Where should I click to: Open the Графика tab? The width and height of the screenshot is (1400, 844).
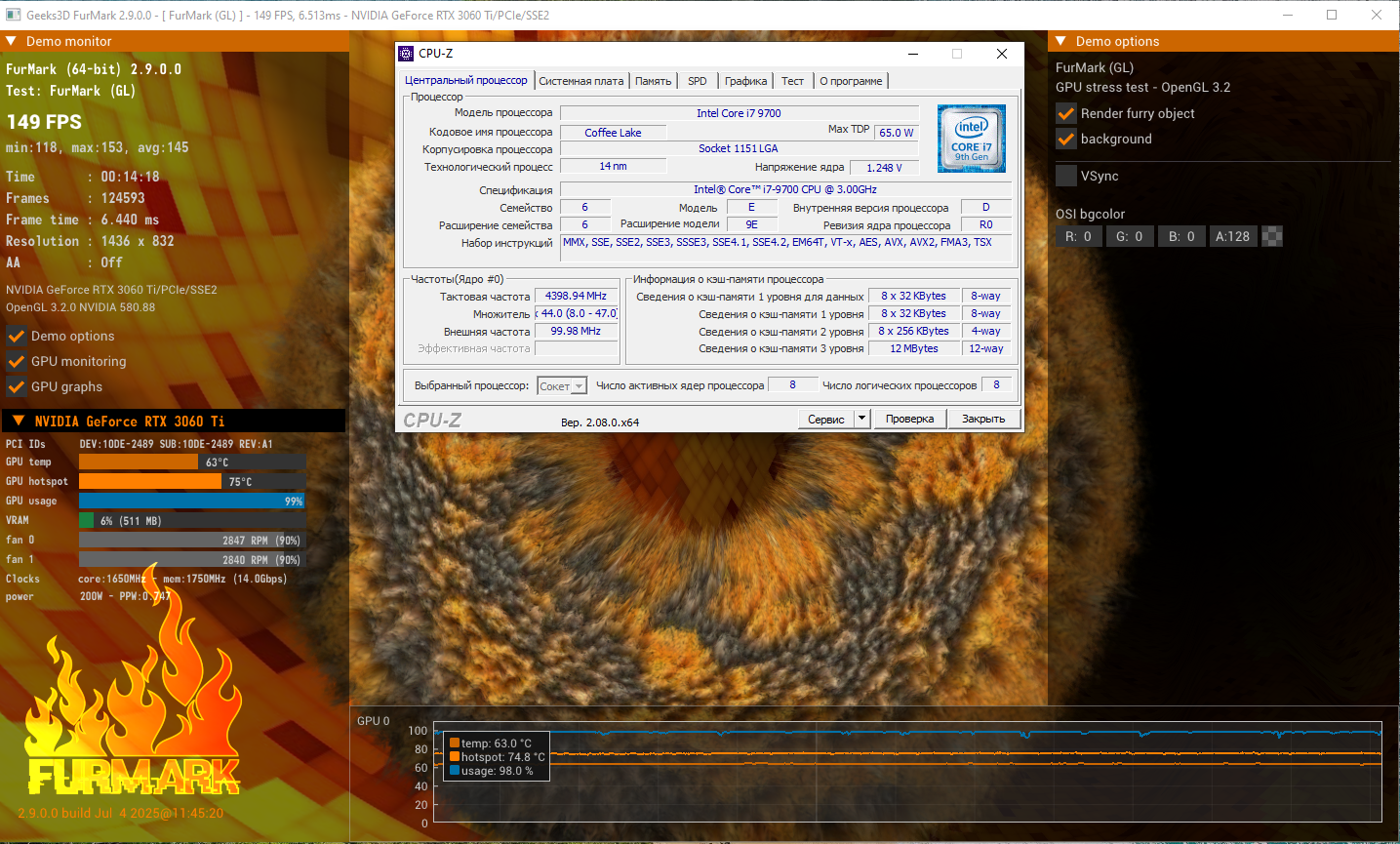(x=745, y=81)
